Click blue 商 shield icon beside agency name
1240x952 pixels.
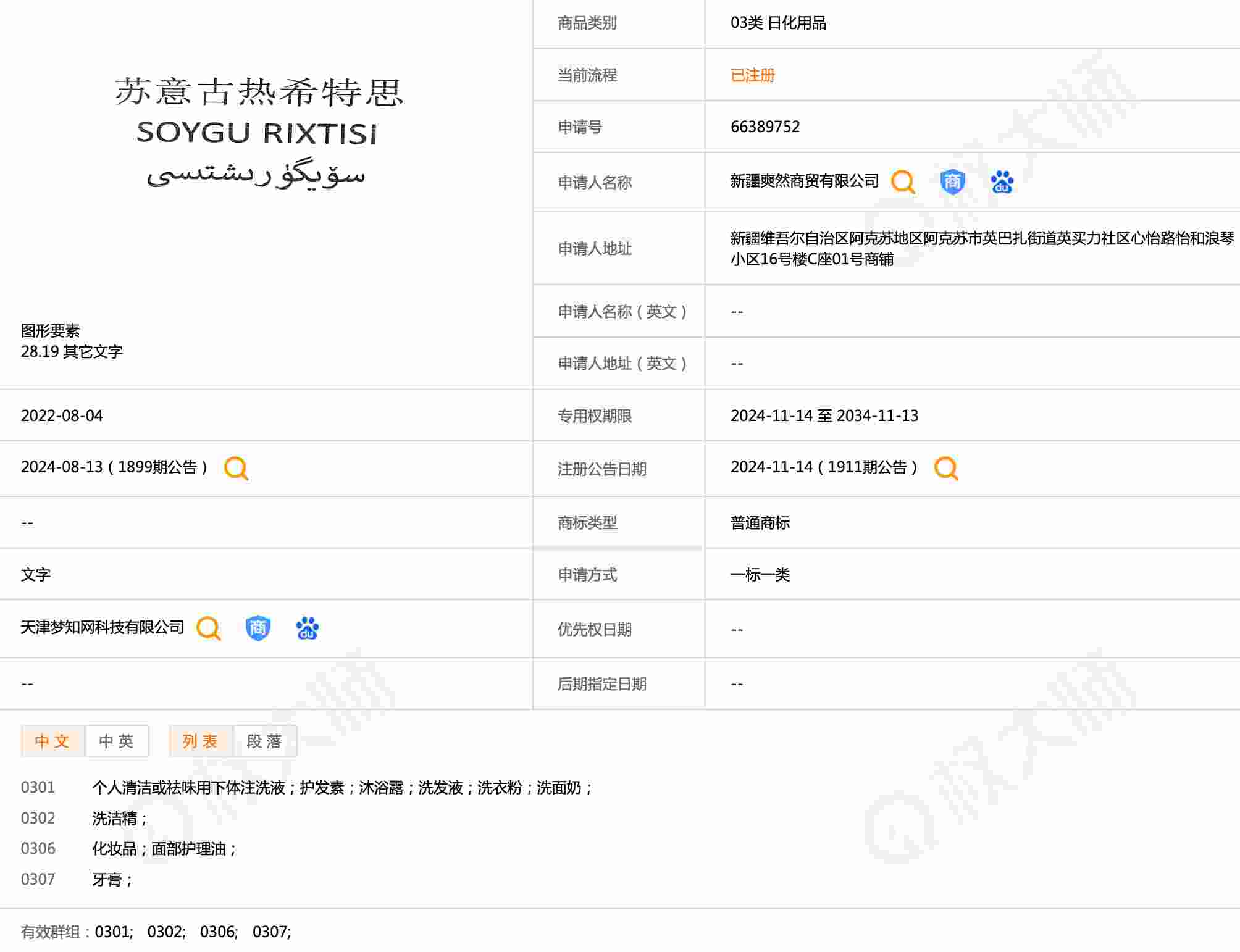click(258, 628)
